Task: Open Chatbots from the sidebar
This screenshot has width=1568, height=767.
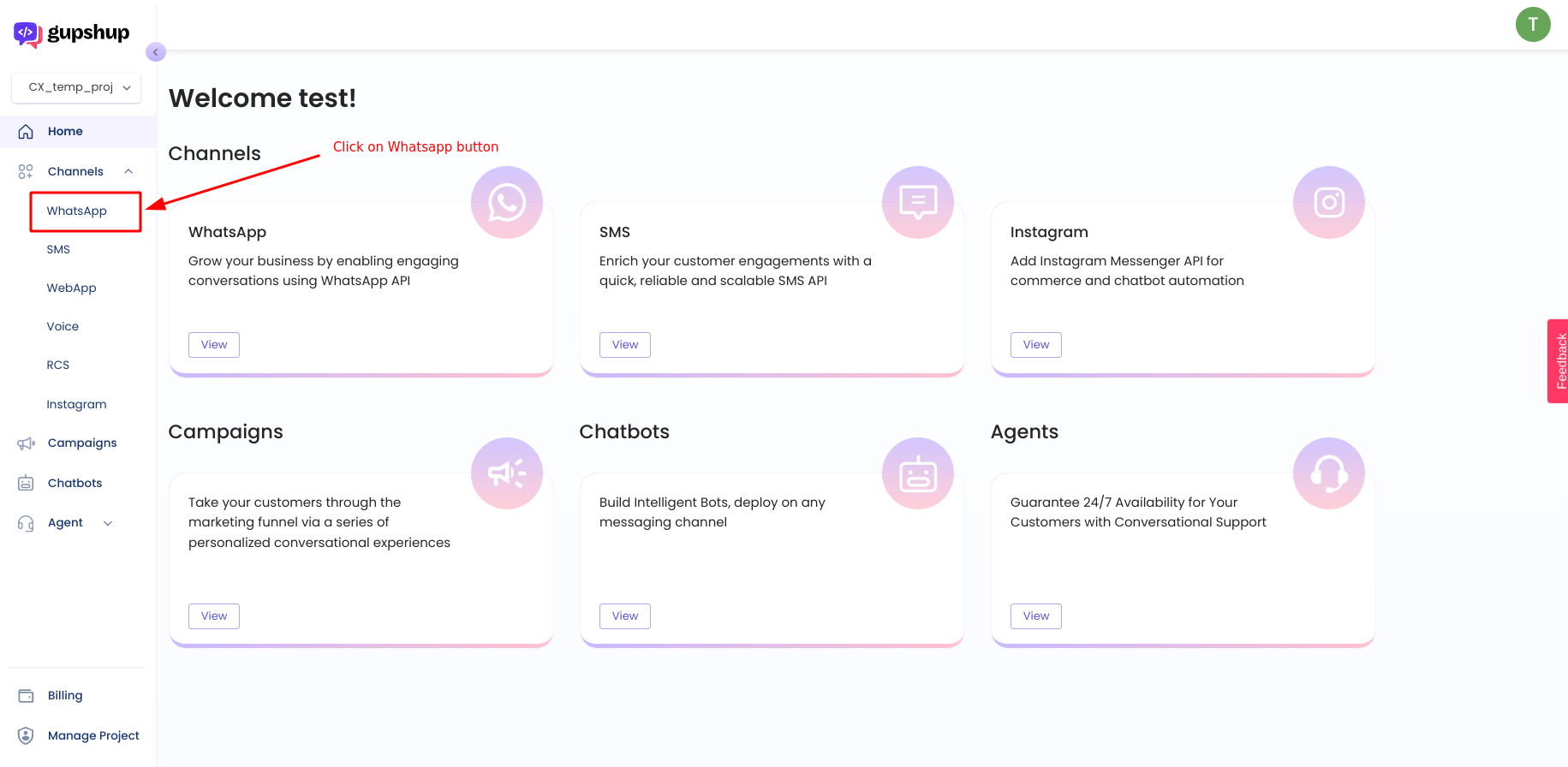Action: click(75, 484)
